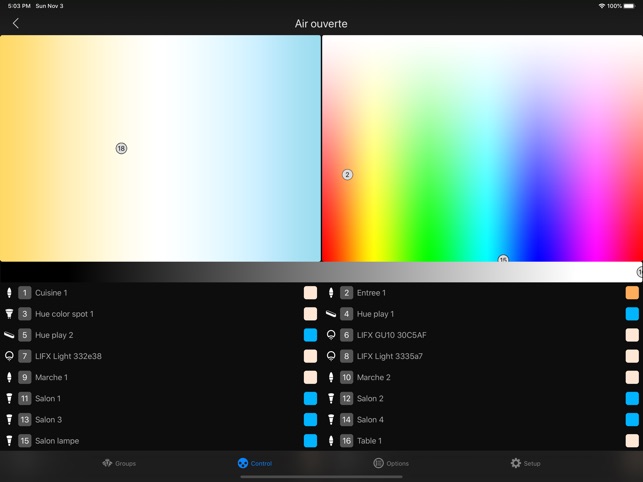Click marker 2 in the color spectrum picker
Image resolution: width=643 pixels, height=482 pixels.
347,175
